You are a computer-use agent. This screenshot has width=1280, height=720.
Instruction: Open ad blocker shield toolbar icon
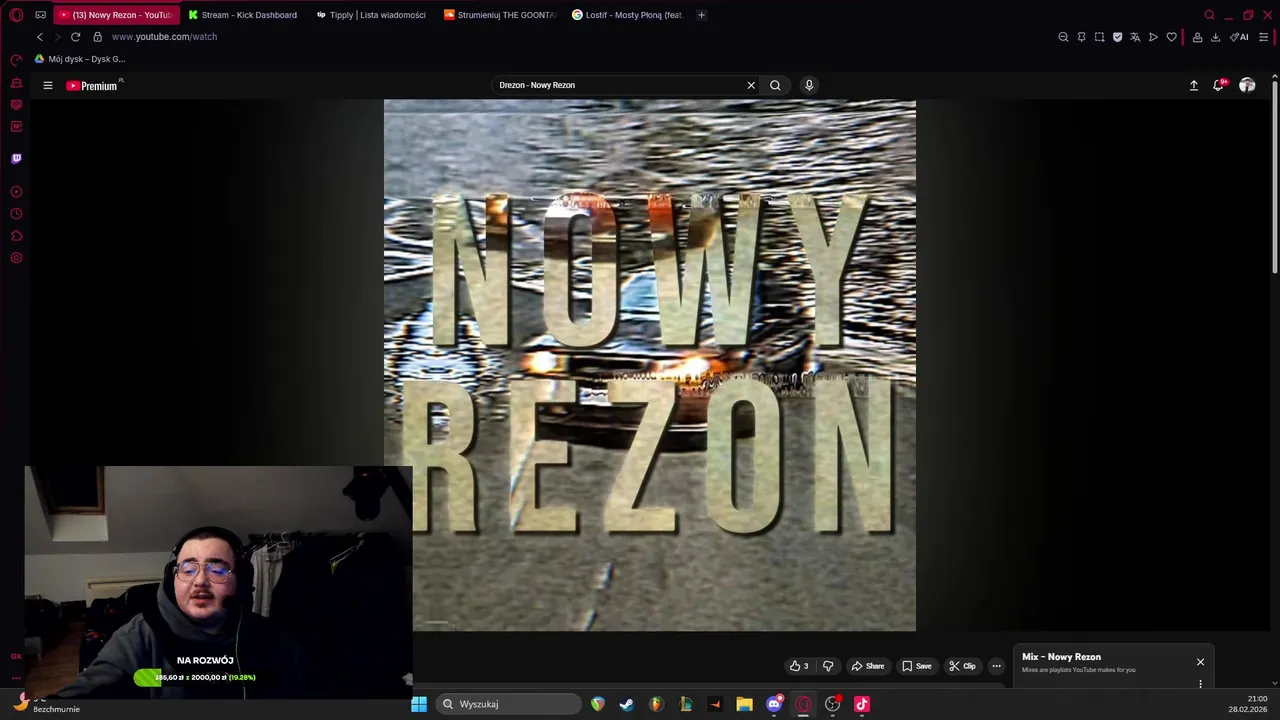[x=1117, y=37]
